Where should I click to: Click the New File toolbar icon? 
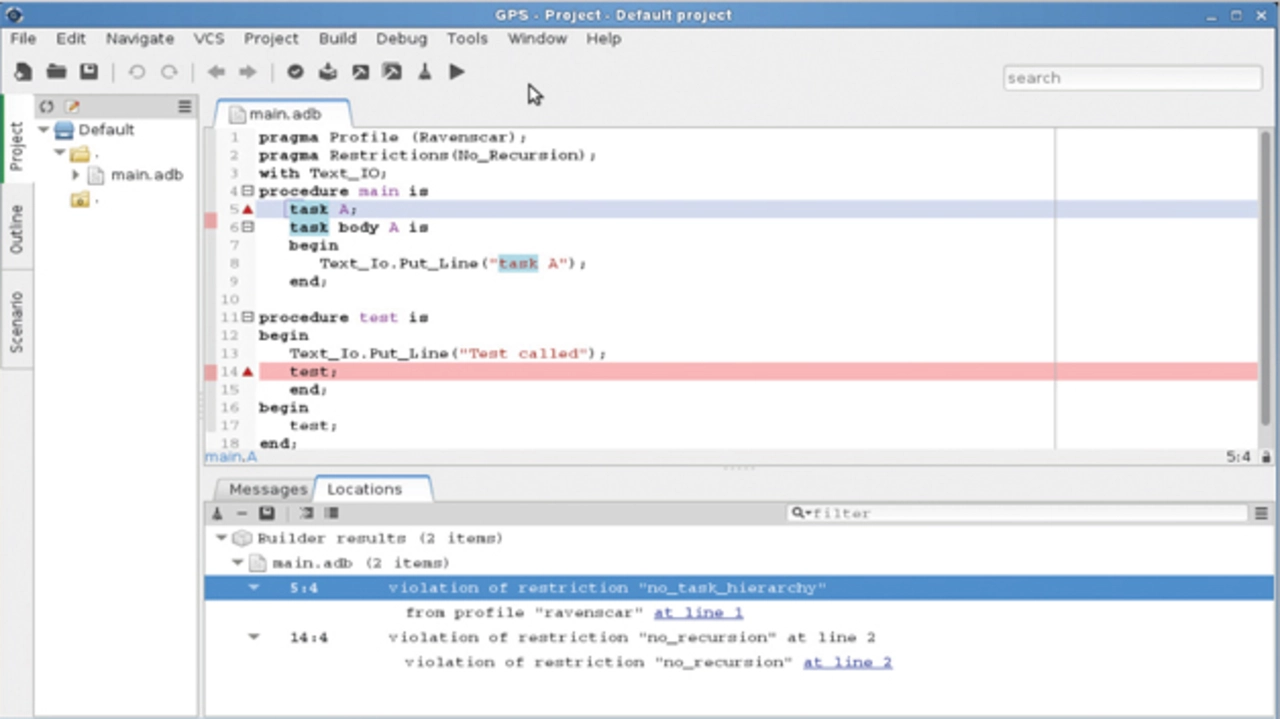coord(23,72)
